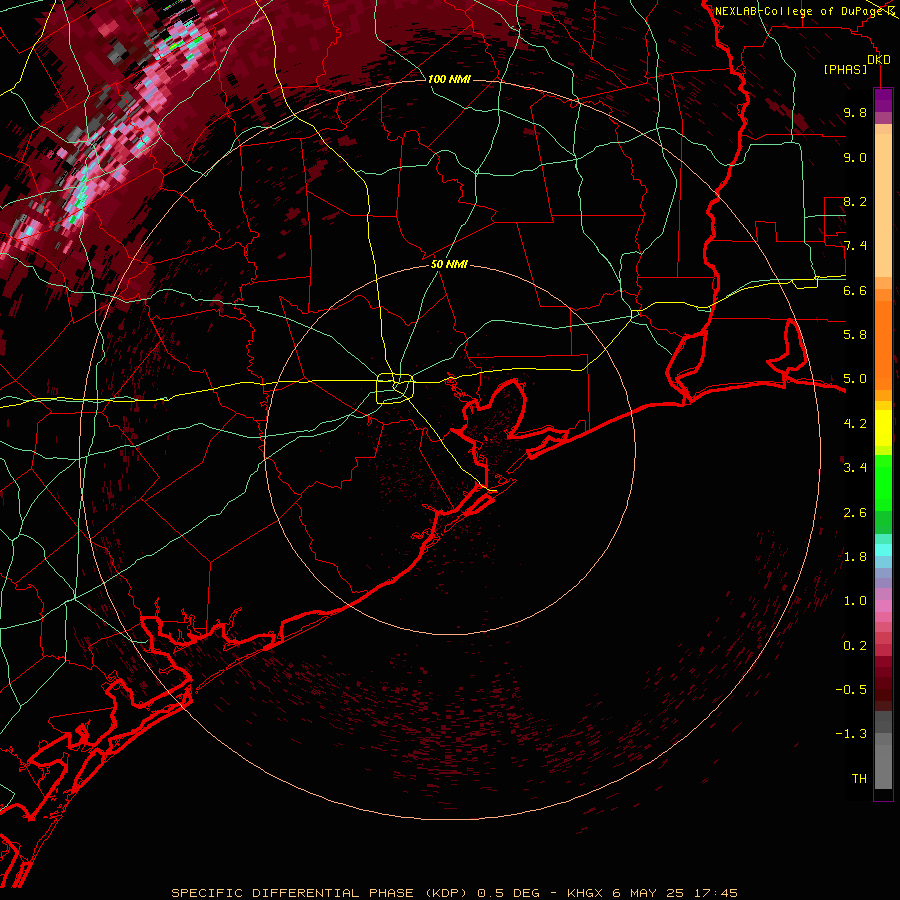Click the yellow highway loop at radar center
900x900 pixels.
[395, 388]
